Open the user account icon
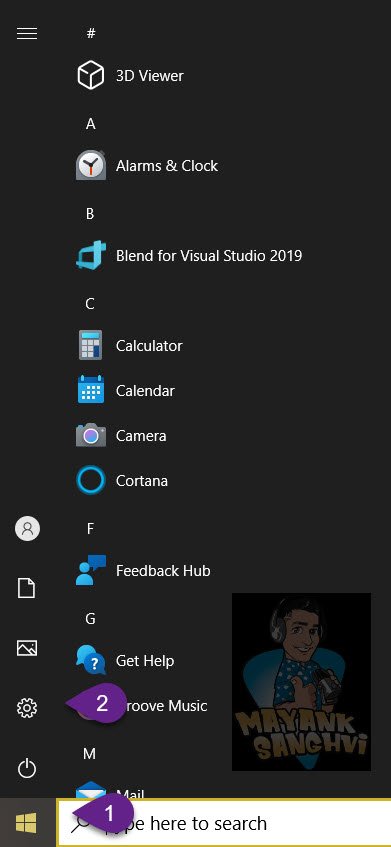The height and width of the screenshot is (847, 391). coord(27,529)
